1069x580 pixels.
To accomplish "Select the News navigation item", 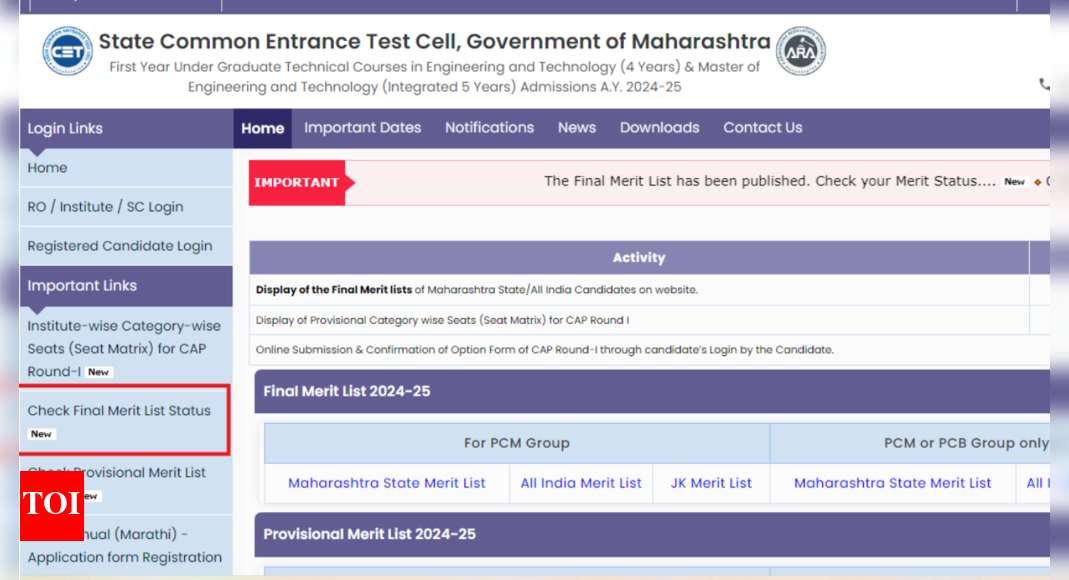I will point(577,127).
